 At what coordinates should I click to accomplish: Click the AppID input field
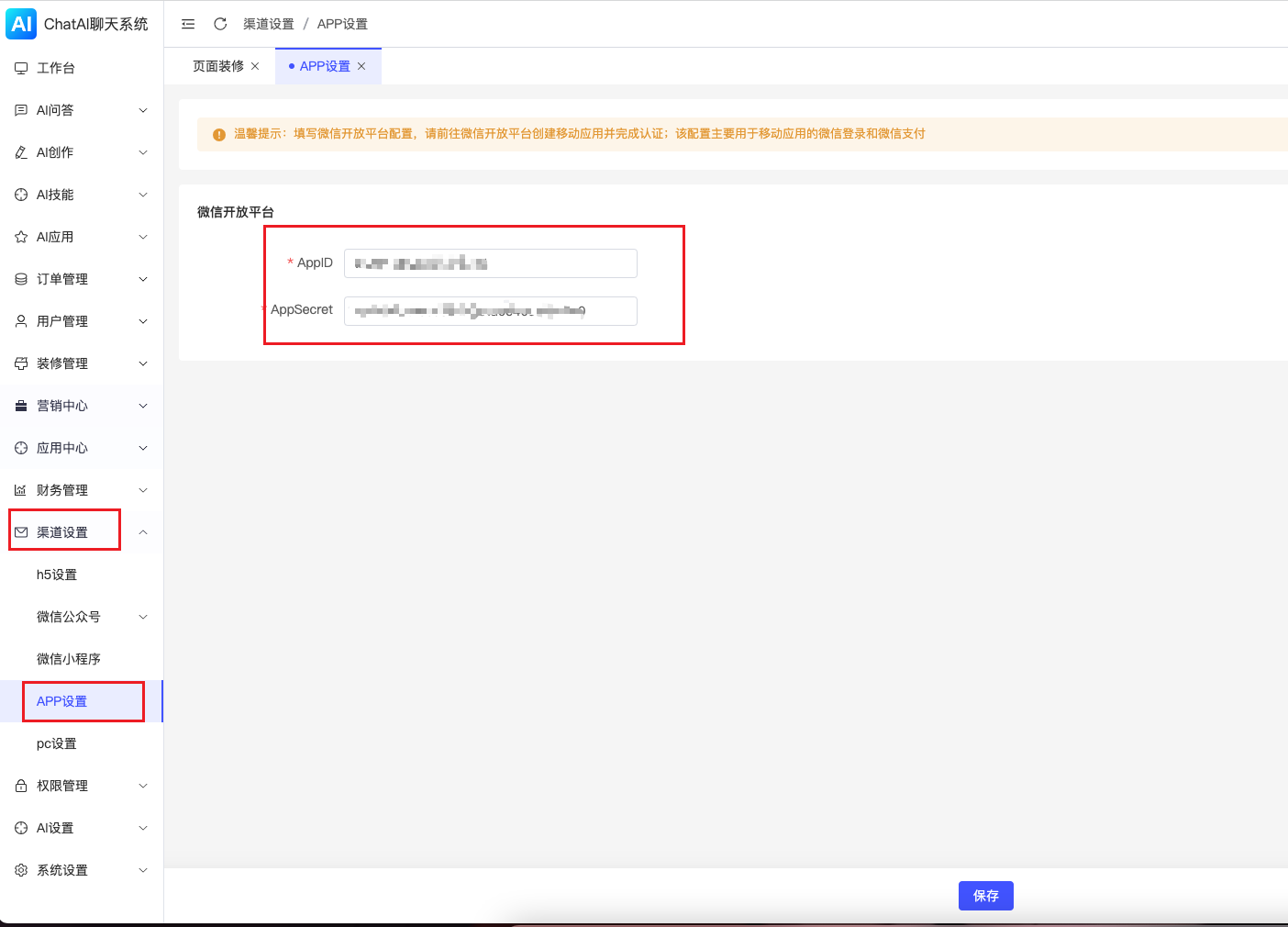point(491,263)
